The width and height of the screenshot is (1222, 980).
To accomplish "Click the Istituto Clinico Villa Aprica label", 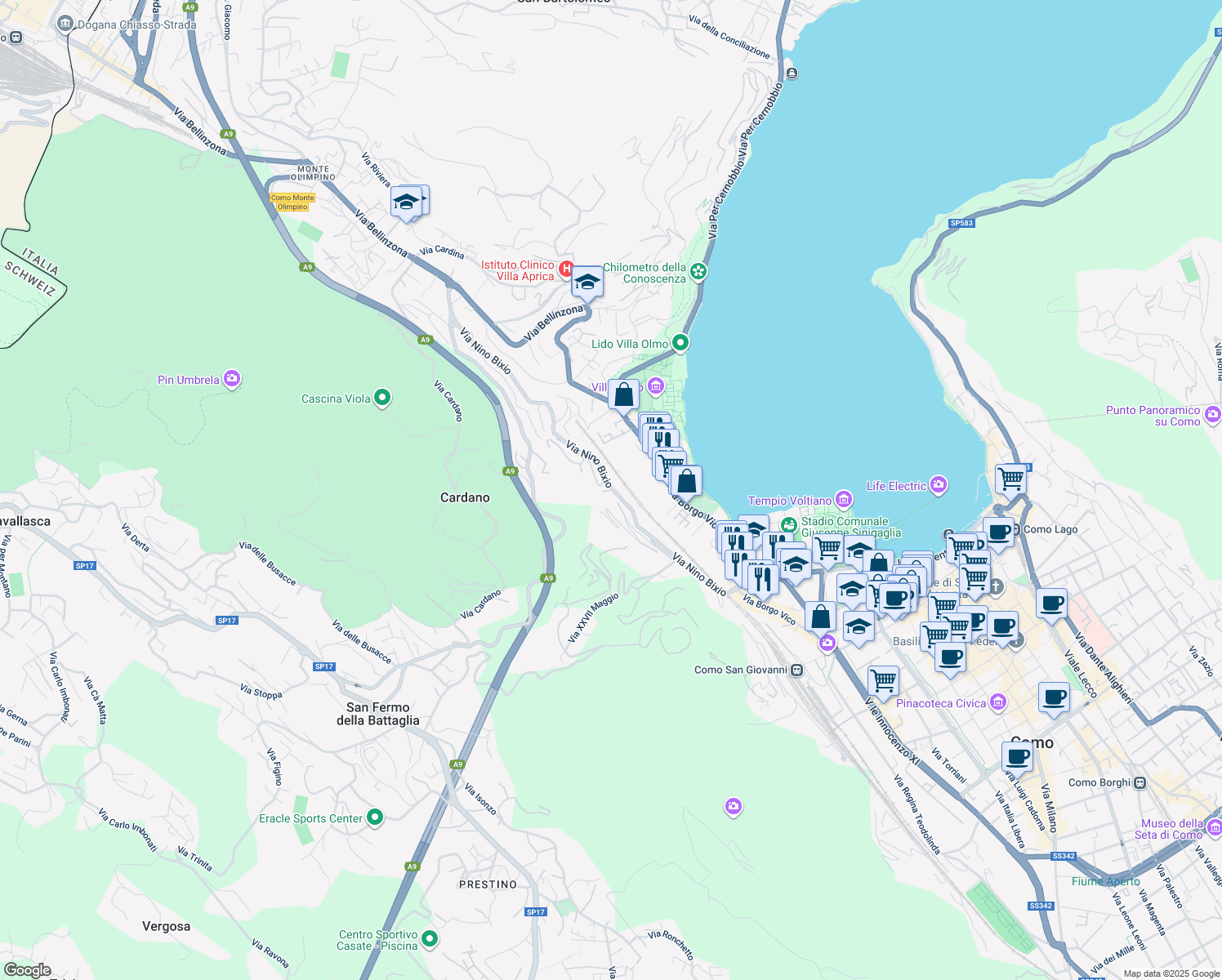I will (x=517, y=270).
